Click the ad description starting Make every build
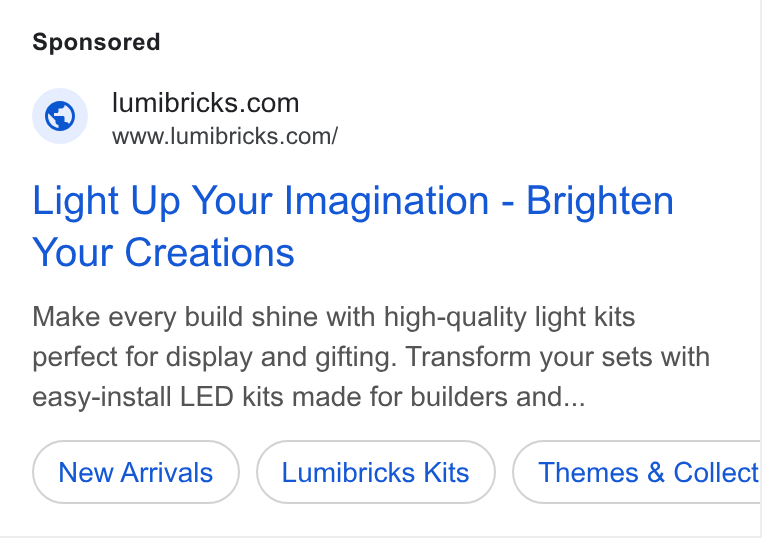 371,357
